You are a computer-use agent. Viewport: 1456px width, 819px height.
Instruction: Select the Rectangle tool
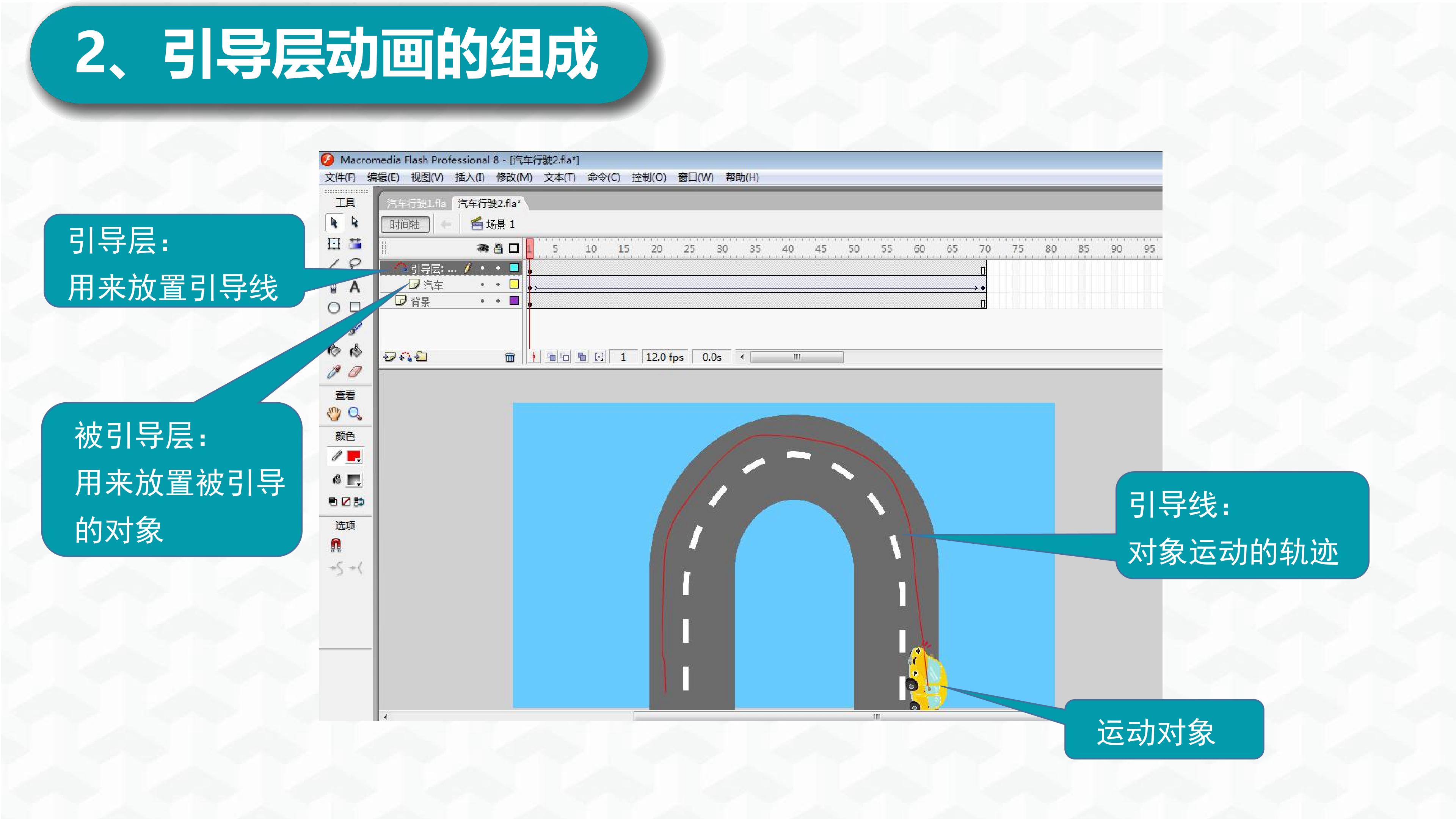point(355,307)
